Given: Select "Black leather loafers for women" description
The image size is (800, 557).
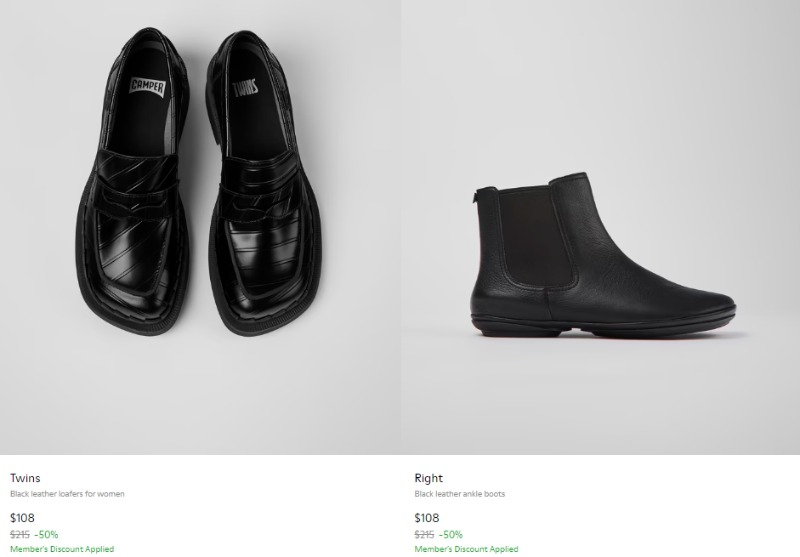Looking at the screenshot, I should pyautogui.click(x=67, y=494).
